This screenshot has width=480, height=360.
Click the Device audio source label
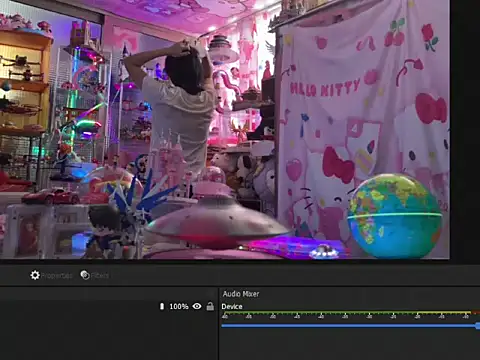232,306
